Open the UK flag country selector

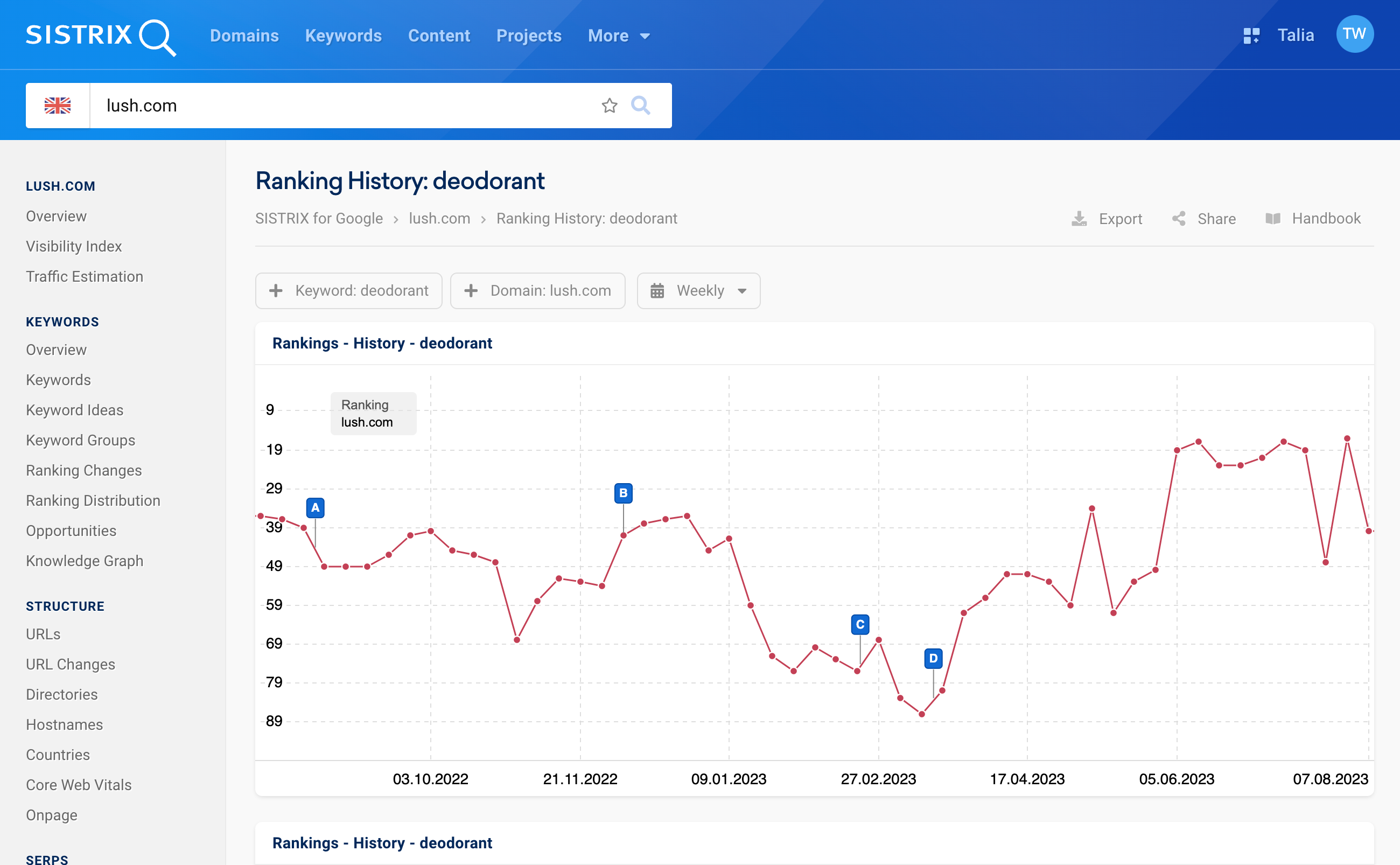click(x=58, y=105)
